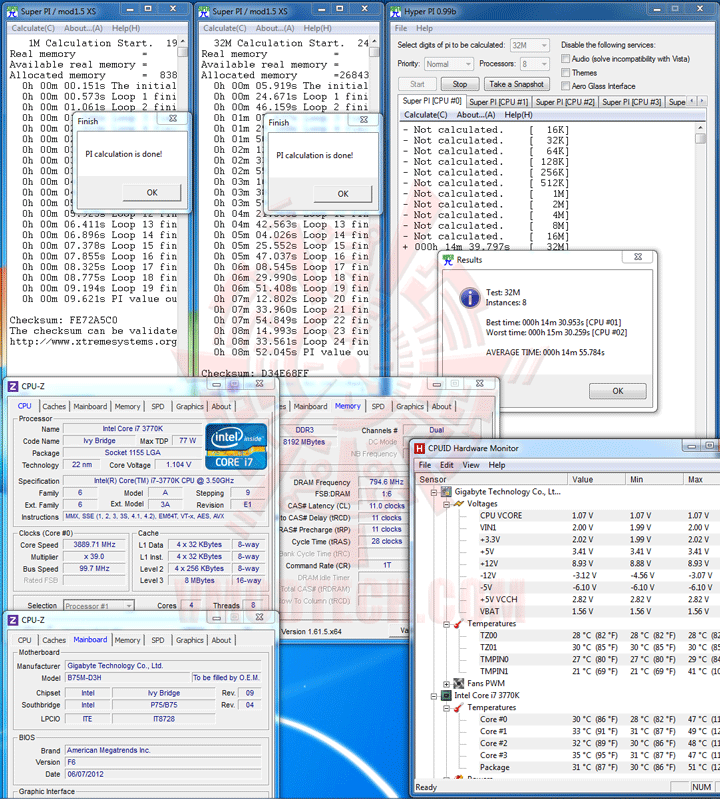Click the Voltages lightning icon
720x799 pixels.
pos(459,503)
